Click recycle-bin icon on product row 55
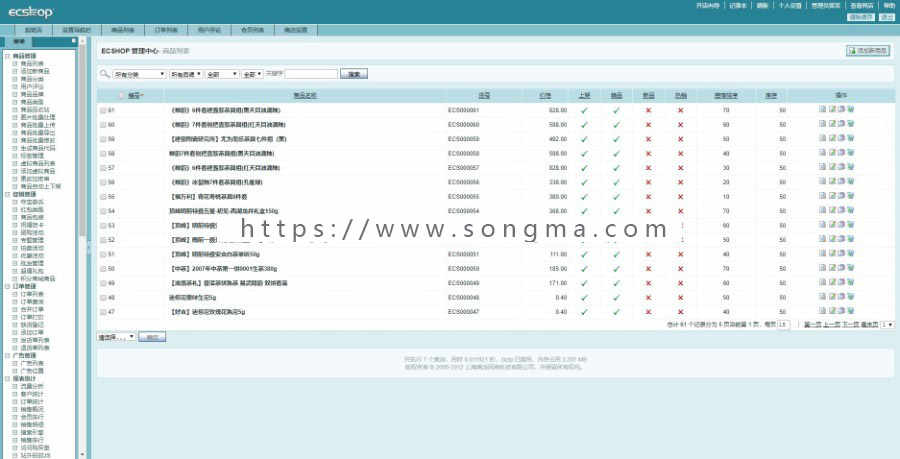 pyautogui.click(x=850, y=196)
